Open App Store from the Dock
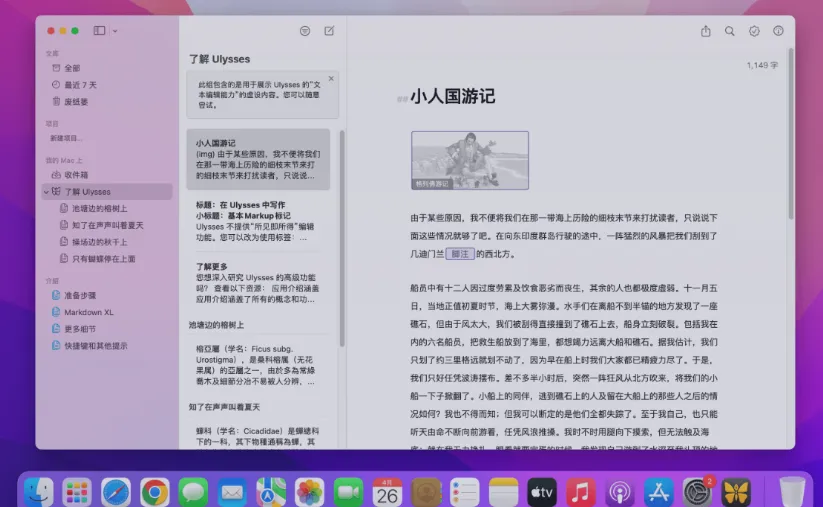The height and width of the screenshot is (507, 823). tap(658, 492)
